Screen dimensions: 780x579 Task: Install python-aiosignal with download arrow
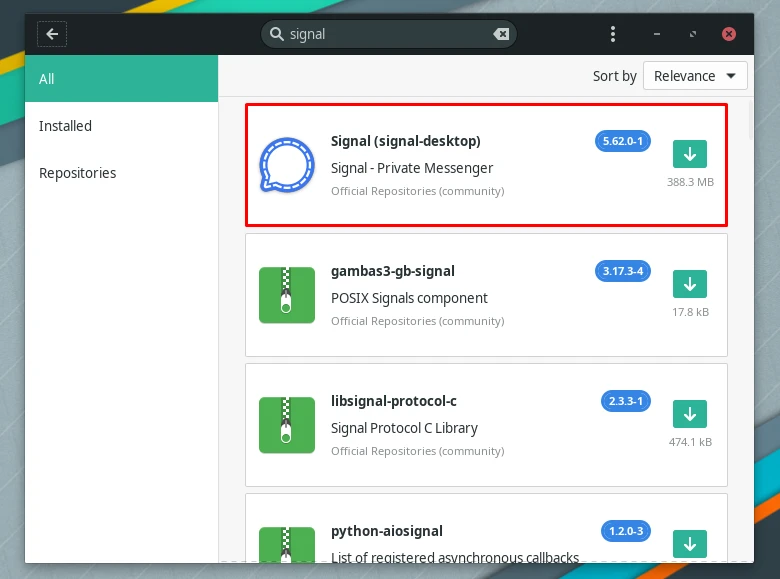(689, 544)
